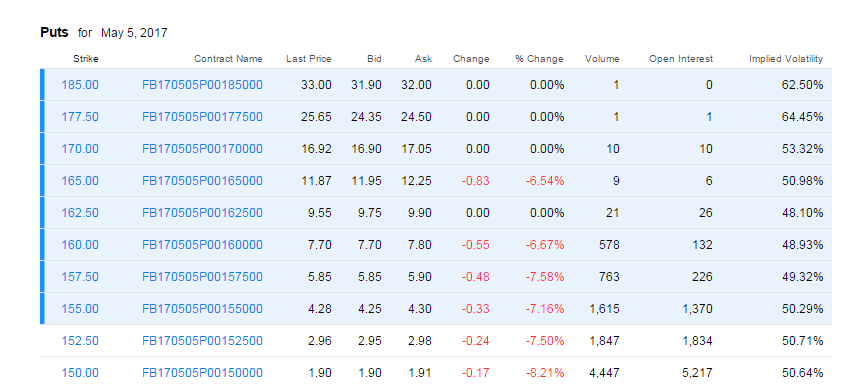This screenshot has height=385, width=858.
Task: Open contract FB170505P00155000
Action: 202,309
